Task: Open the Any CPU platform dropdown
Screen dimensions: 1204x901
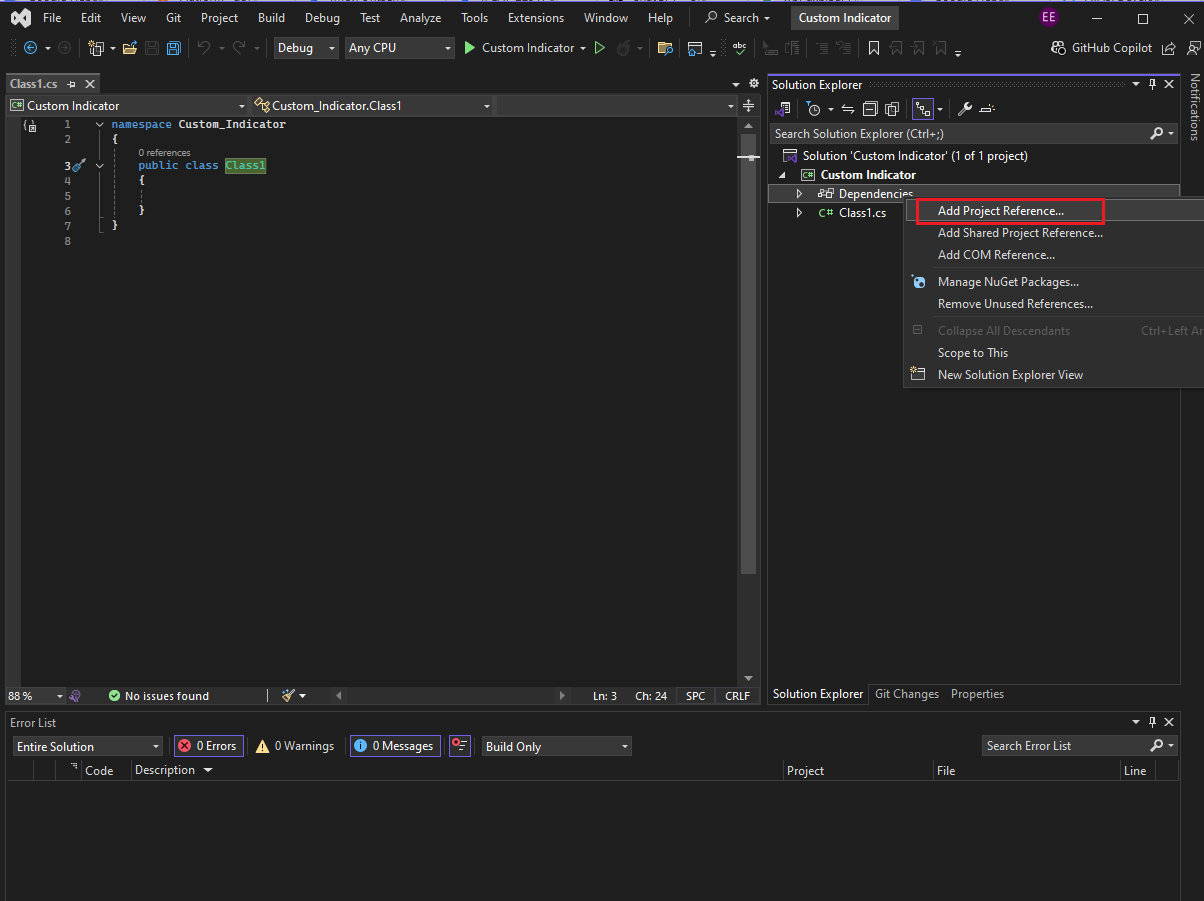Action: [400, 48]
